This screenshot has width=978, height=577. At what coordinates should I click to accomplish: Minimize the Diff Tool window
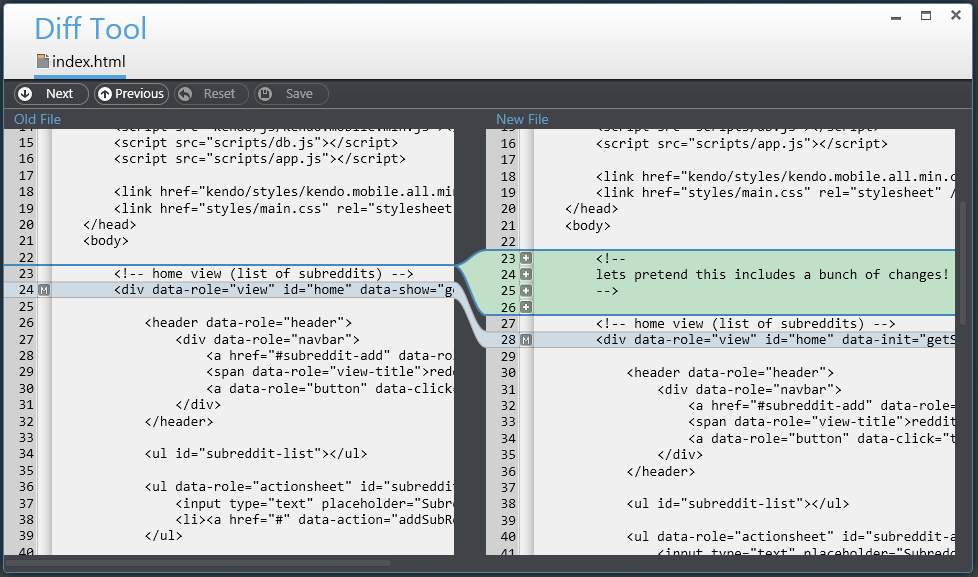pos(896,16)
